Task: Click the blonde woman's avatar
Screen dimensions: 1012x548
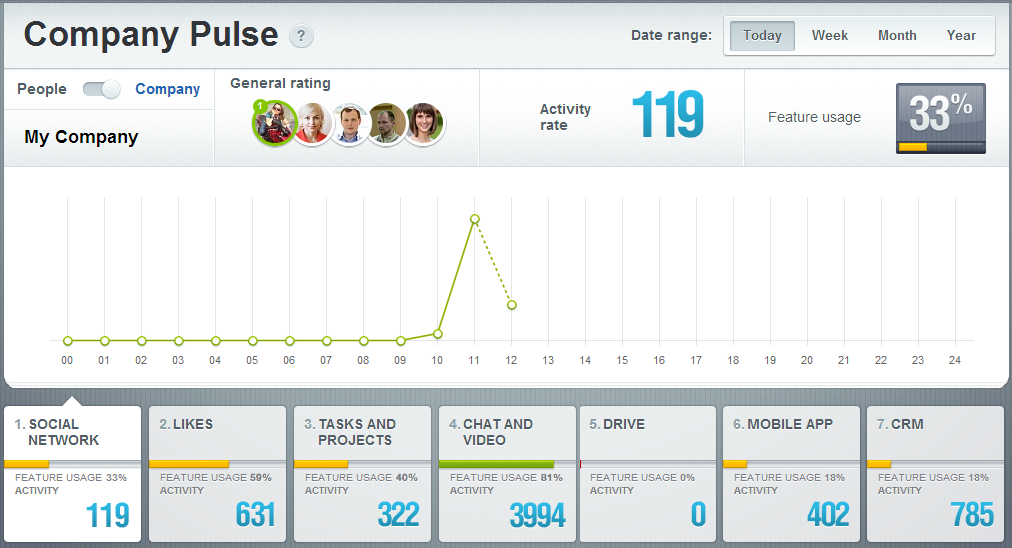Action: point(312,124)
